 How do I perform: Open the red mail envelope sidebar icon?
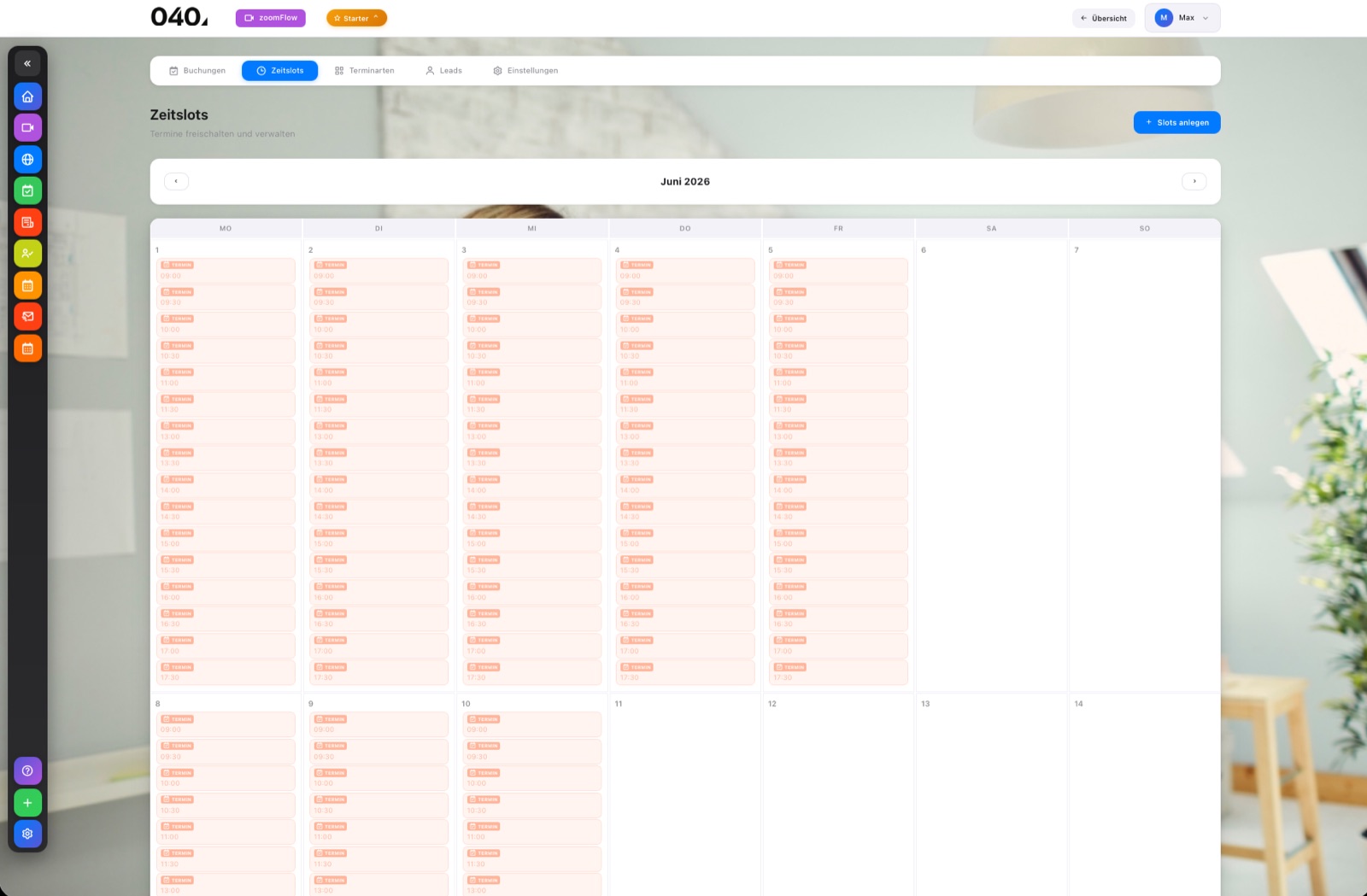tap(27, 317)
